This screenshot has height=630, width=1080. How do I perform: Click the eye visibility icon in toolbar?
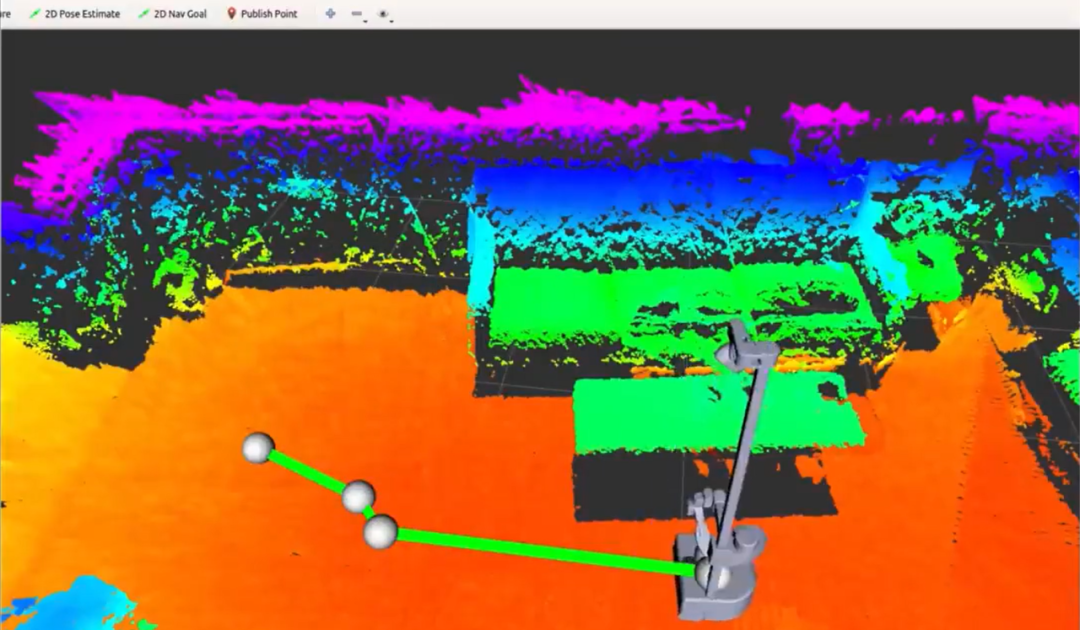(382, 14)
